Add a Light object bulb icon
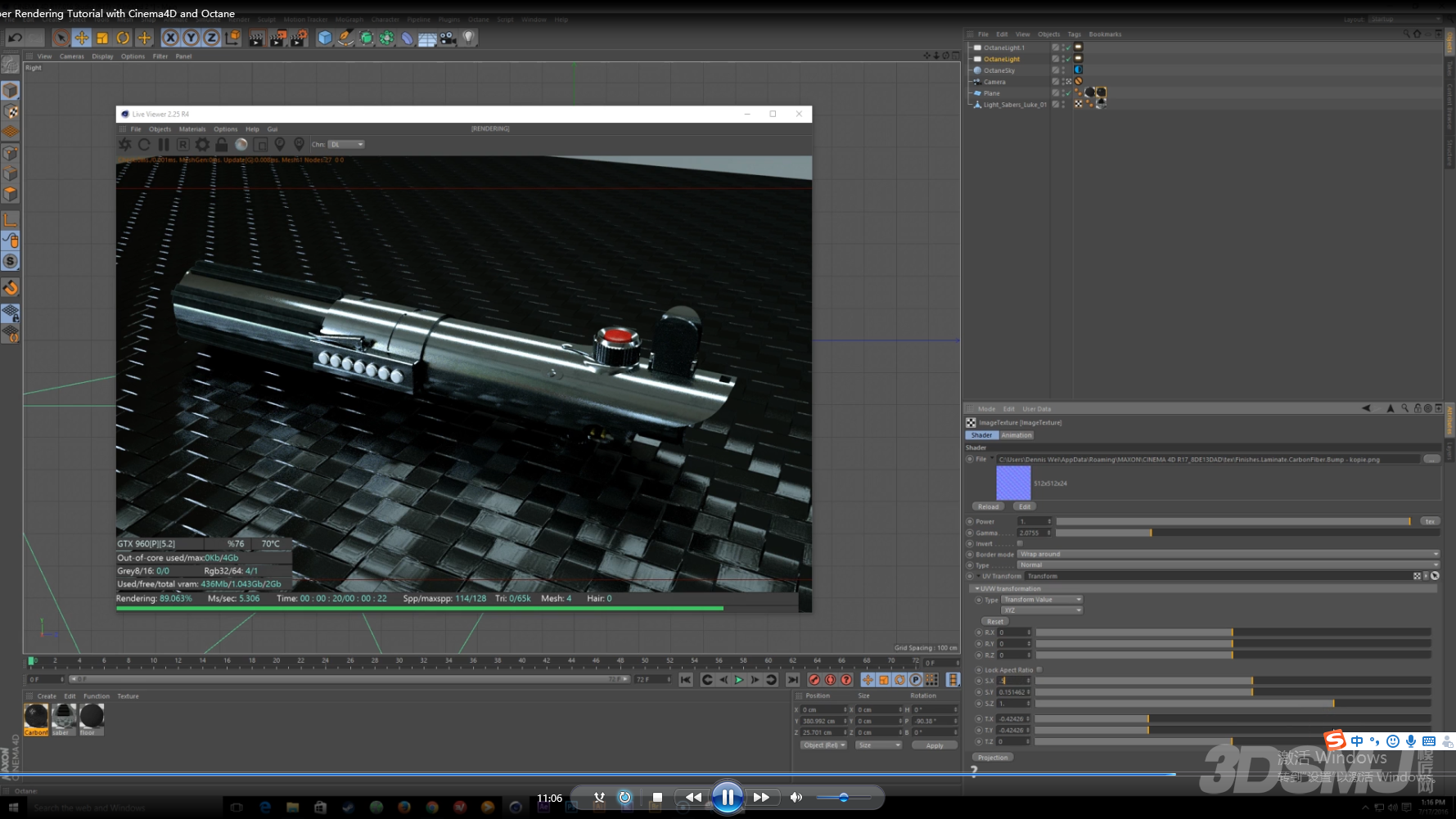 [468, 38]
